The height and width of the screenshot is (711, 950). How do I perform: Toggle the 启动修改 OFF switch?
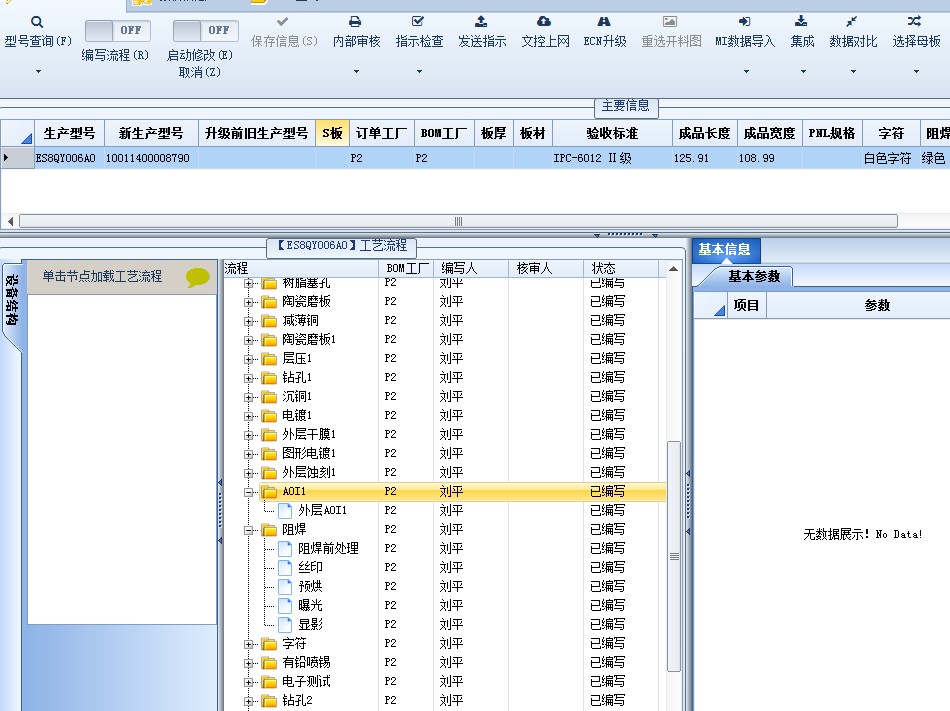click(x=205, y=30)
